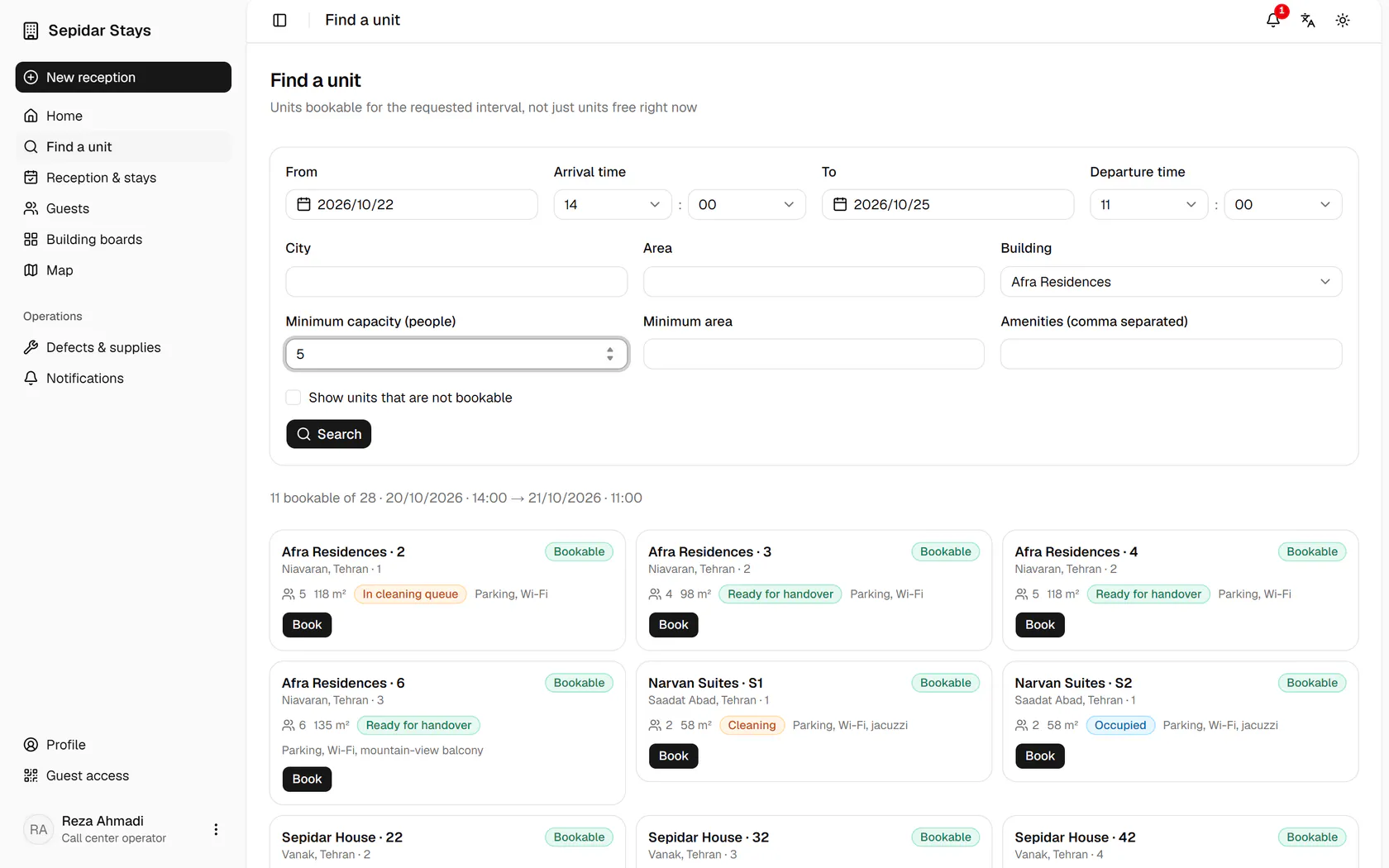Open the notifications bell in header

[1273, 20]
